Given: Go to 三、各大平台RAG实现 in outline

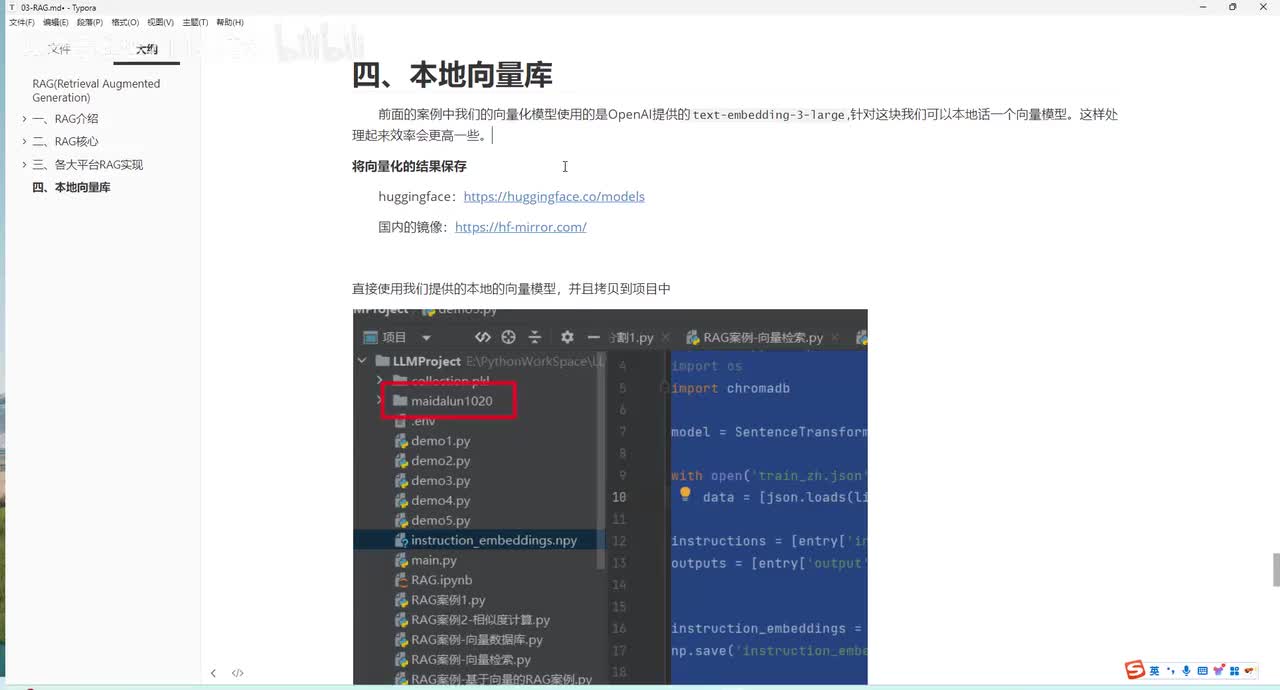Looking at the screenshot, I should [x=88, y=165].
